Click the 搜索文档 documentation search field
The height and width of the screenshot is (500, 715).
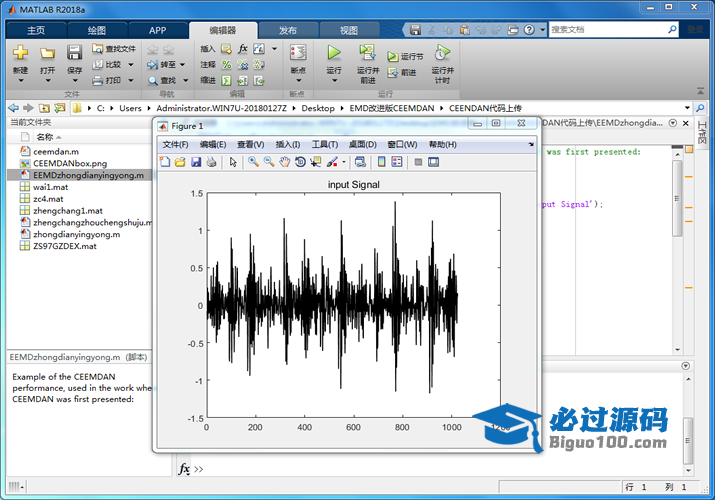[x=608, y=30]
